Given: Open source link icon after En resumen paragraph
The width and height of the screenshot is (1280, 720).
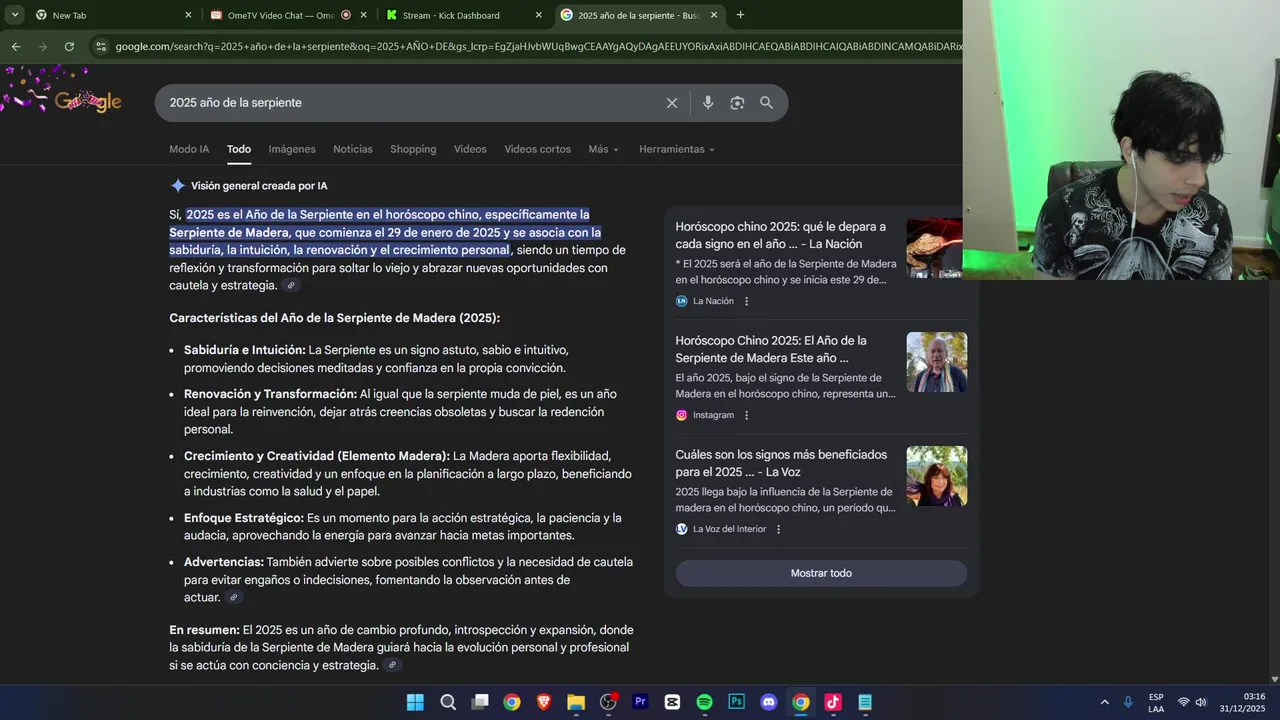Looking at the screenshot, I should [x=392, y=666].
